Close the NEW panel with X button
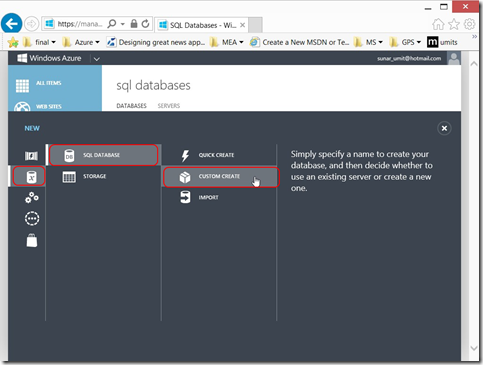The width and height of the screenshot is (483, 365). click(x=444, y=128)
